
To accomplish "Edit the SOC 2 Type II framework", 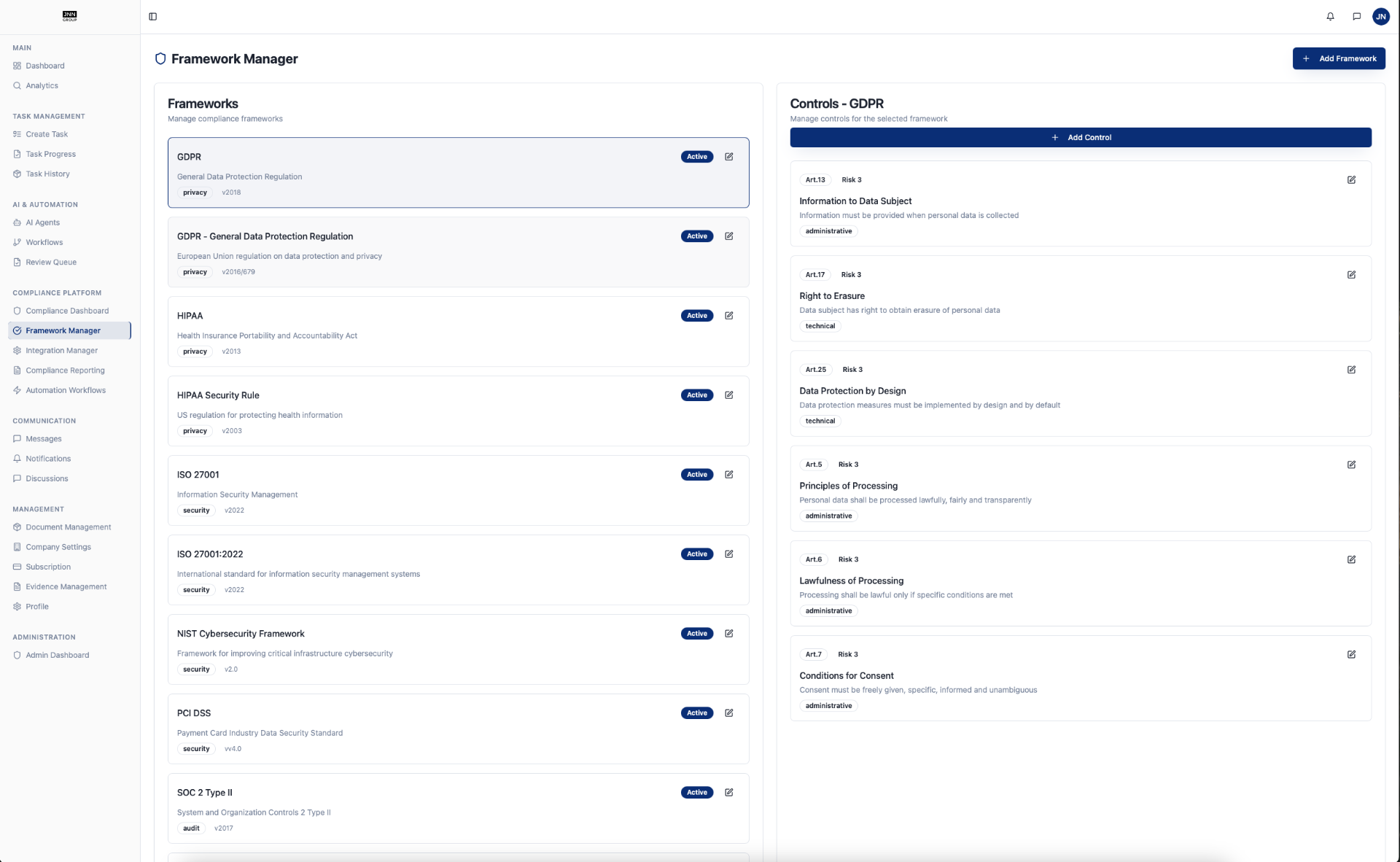I will tap(728, 793).
